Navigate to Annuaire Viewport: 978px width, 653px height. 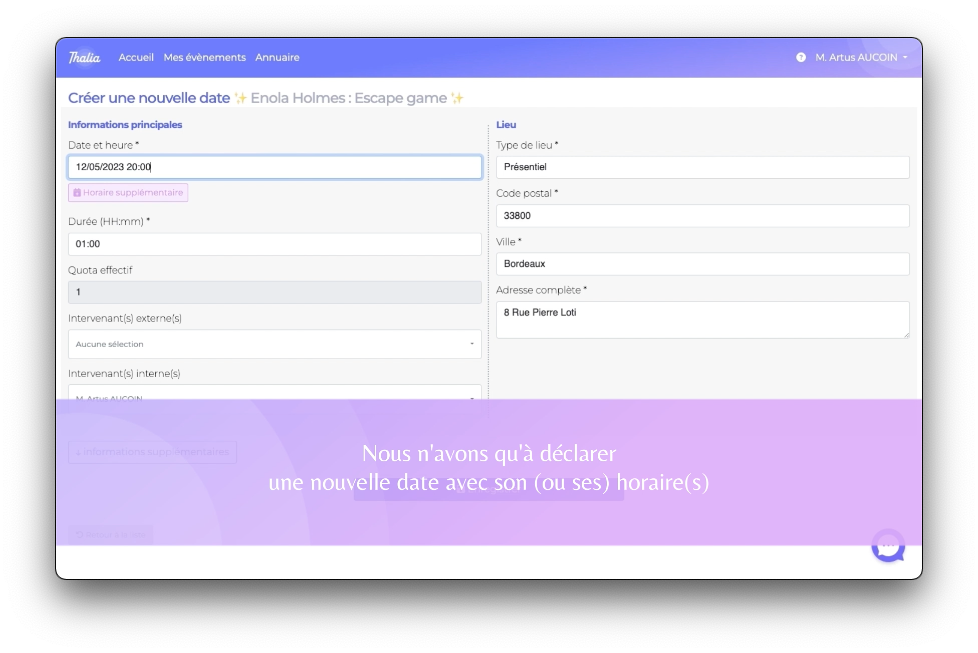pyautogui.click(x=277, y=58)
